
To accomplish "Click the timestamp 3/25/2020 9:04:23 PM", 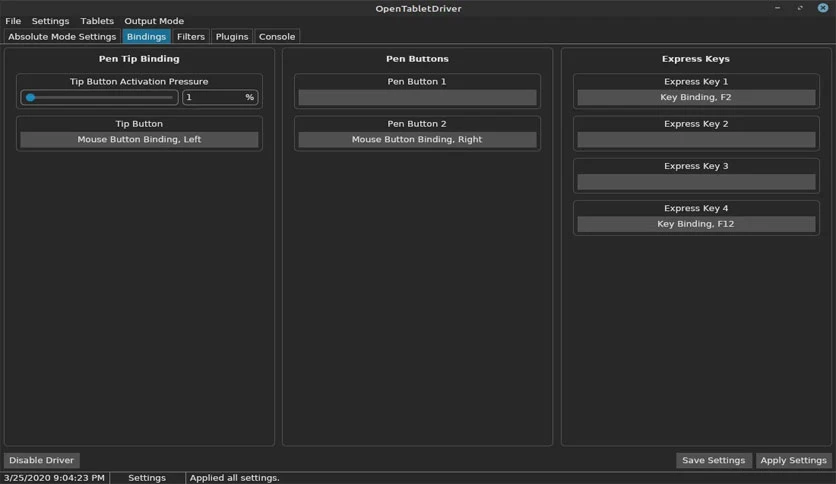I will (x=54, y=478).
